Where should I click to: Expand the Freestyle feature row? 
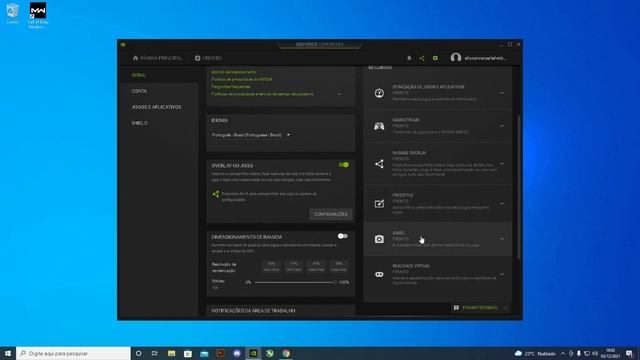(x=502, y=204)
